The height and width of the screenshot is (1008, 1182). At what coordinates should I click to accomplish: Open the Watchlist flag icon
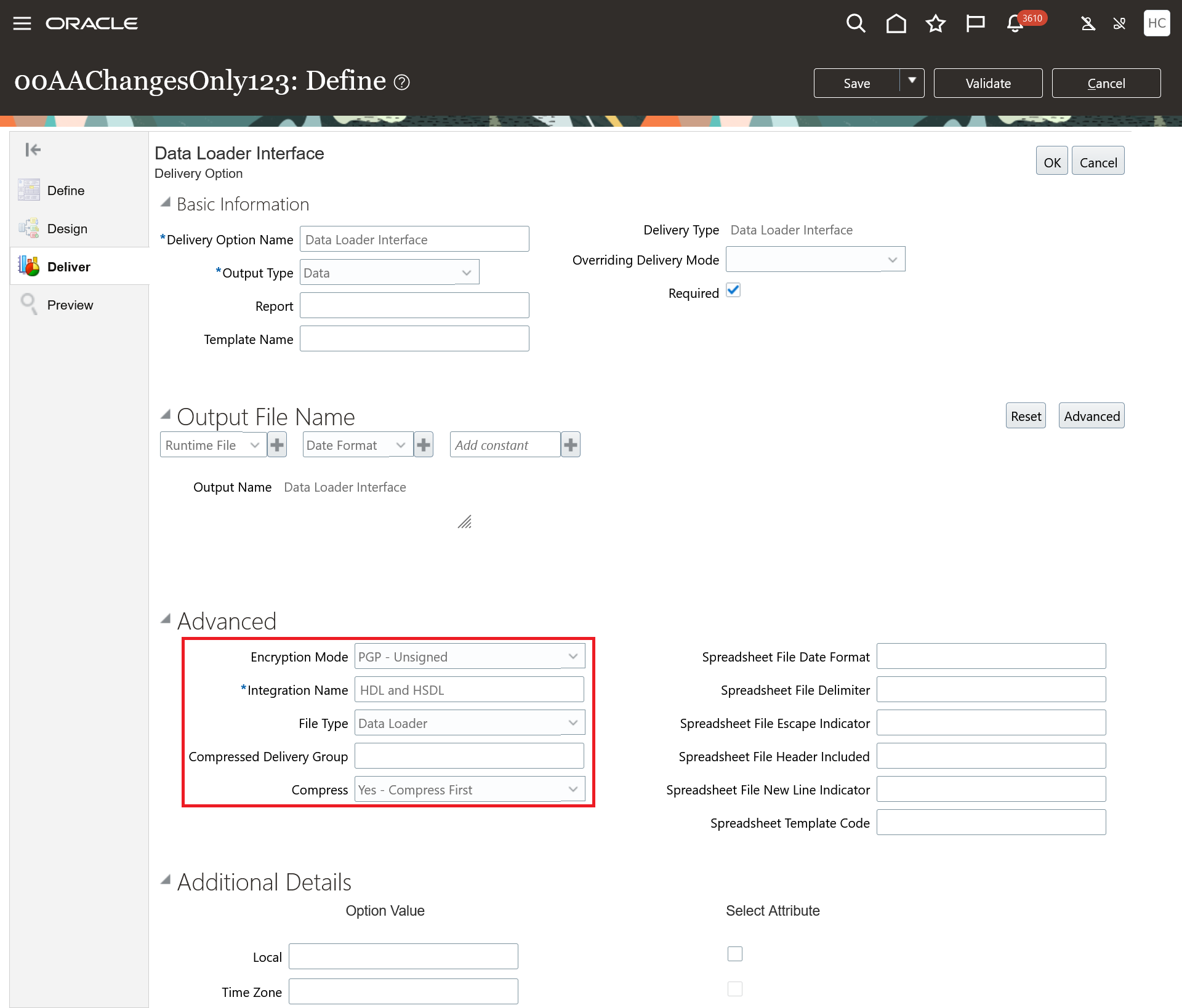[x=975, y=23]
